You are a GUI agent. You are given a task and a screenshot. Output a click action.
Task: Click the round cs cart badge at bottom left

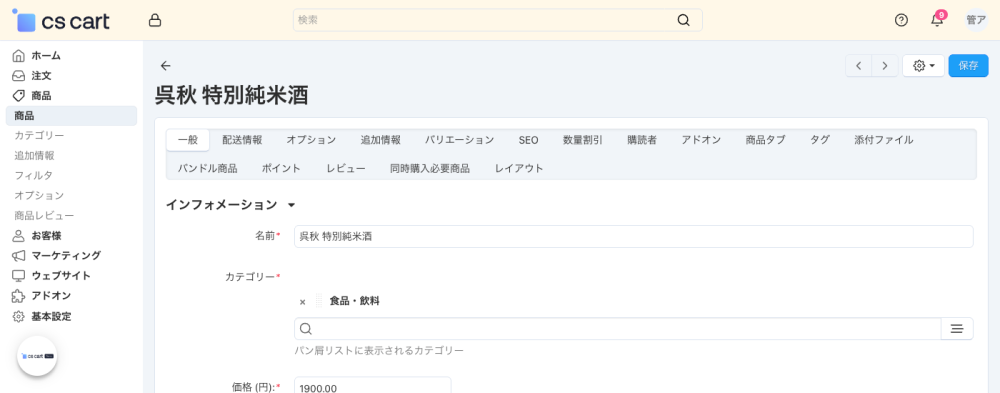(x=37, y=356)
